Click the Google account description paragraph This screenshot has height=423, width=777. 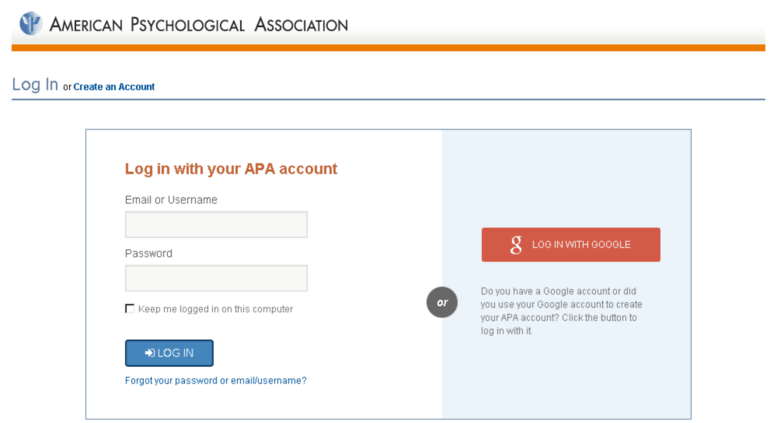[x=561, y=311]
